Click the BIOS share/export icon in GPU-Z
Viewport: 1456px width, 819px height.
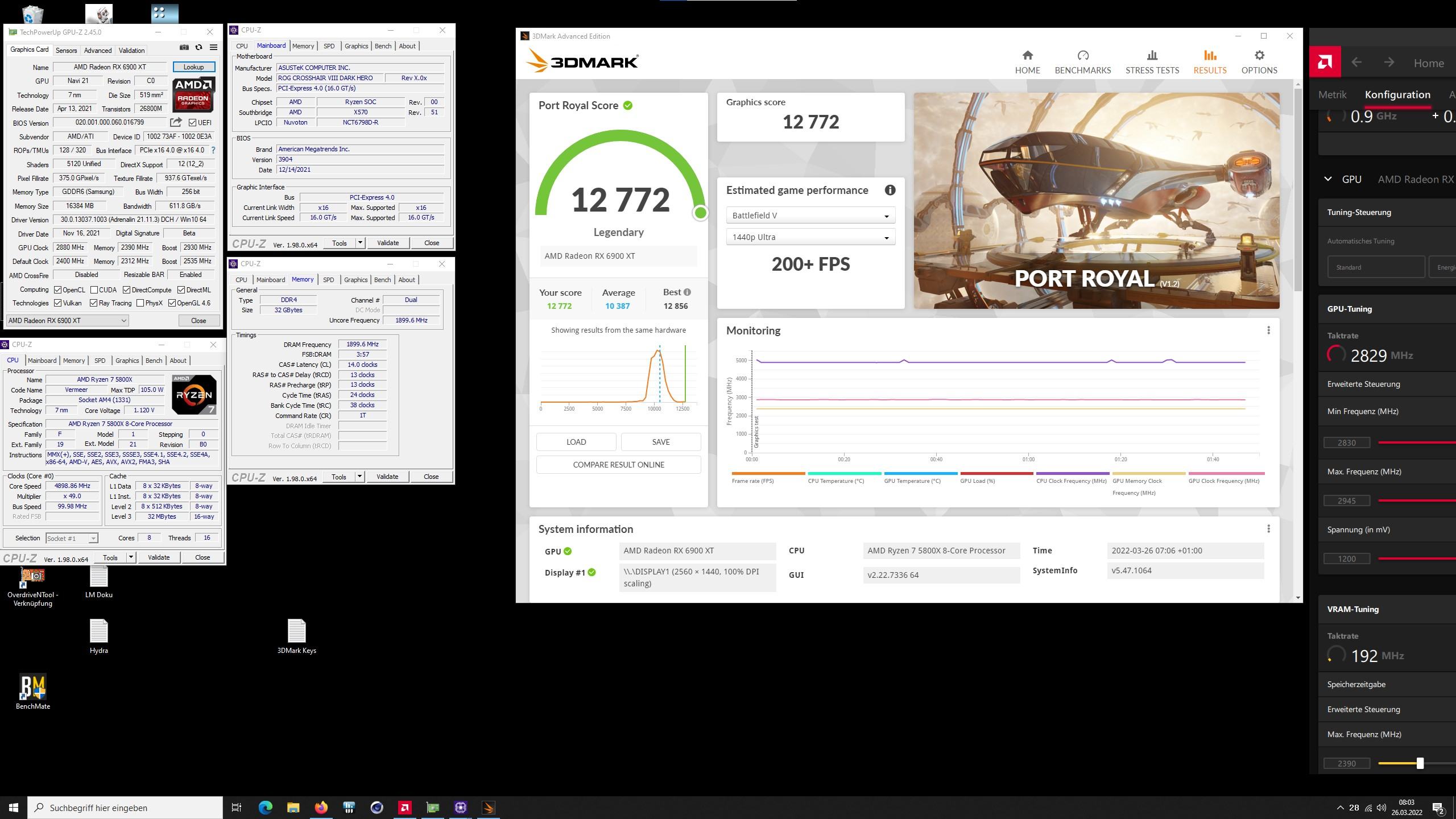[176, 122]
